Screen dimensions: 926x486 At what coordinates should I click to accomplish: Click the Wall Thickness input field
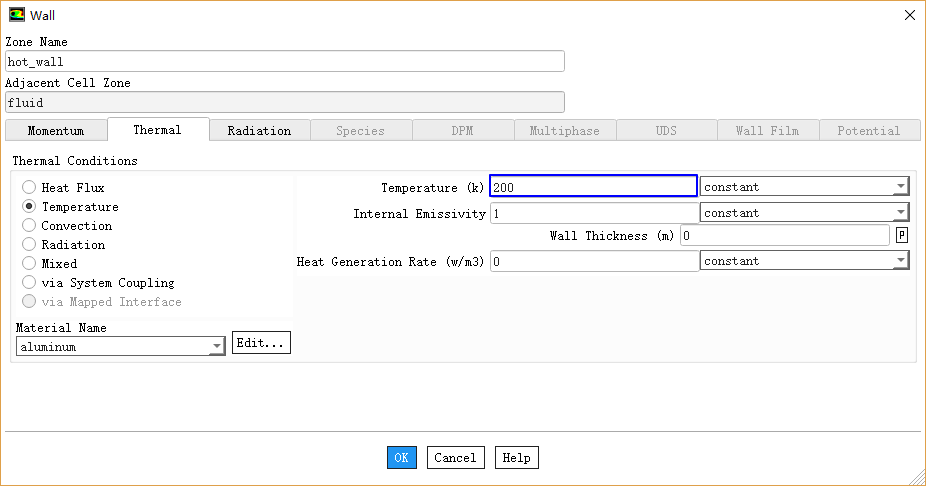coord(784,235)
